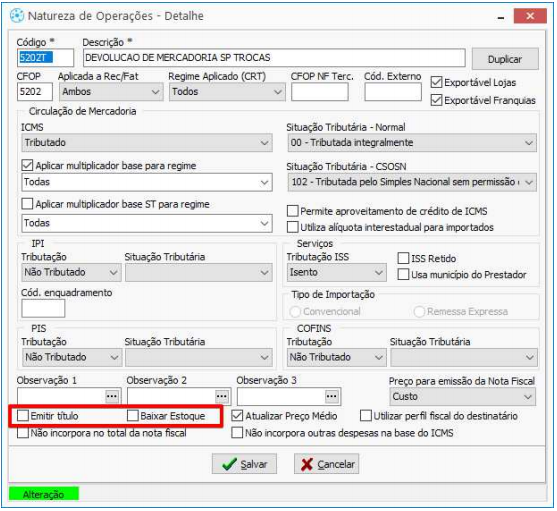Open the Tributação ISS Isento dropdown
The width and height of the screenshot is (557, 511).
pyautogui.click(x=336, y=272)
